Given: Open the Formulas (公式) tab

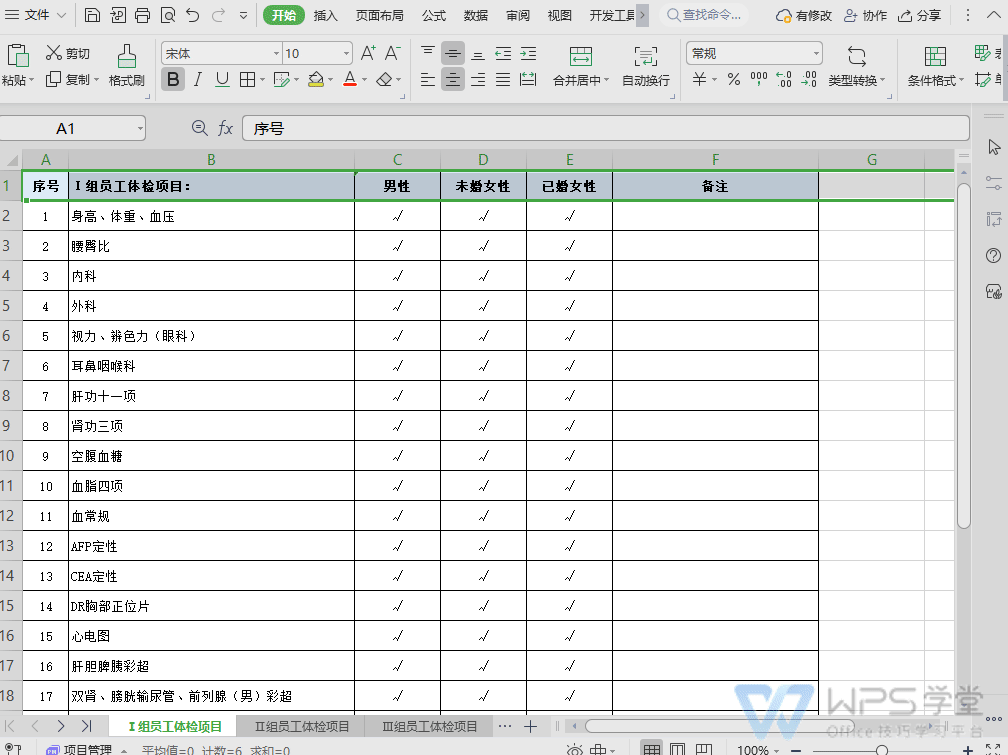Looking at the screenshot, I should (x=434, y=15).
